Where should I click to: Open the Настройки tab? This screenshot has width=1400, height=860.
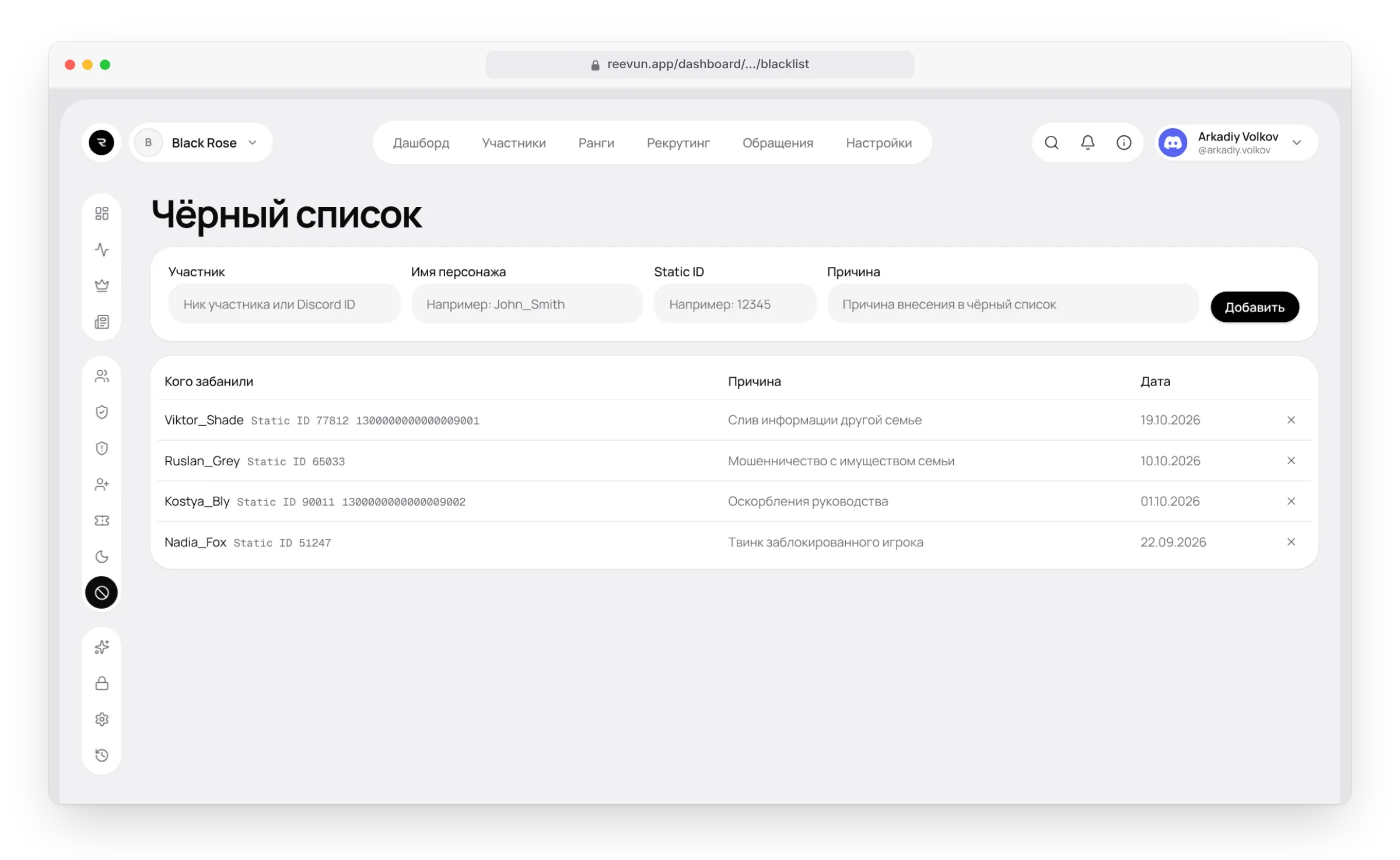(x=878, y=143)
